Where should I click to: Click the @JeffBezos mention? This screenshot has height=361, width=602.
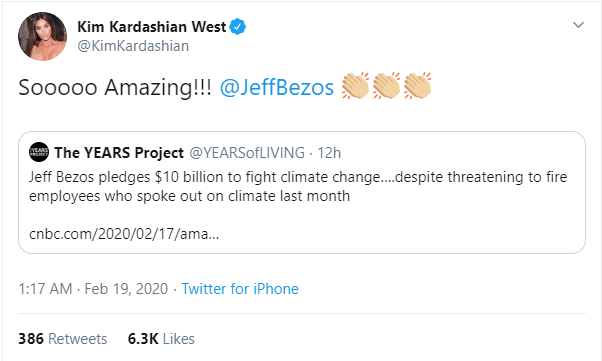click(277, 87)
